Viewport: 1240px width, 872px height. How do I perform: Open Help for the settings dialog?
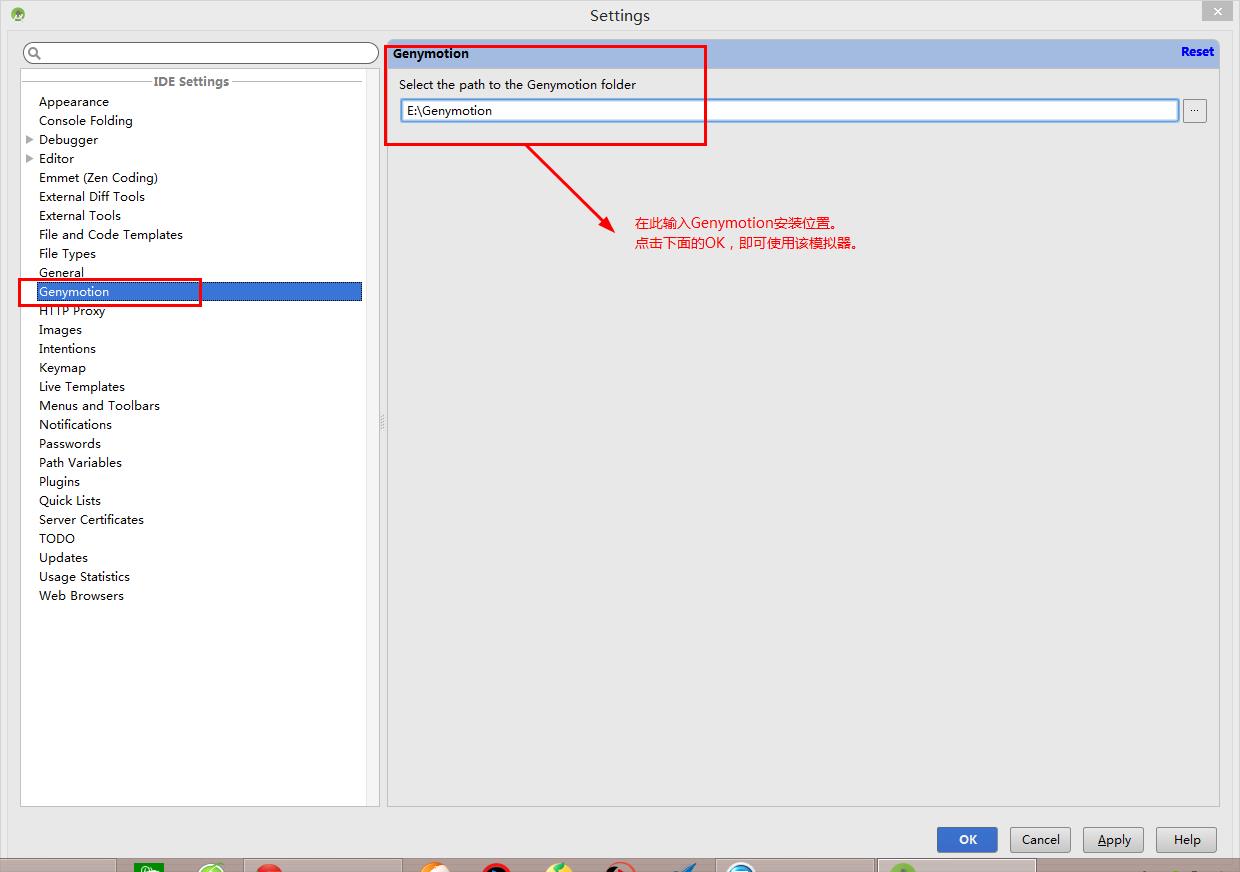point(1187,840)
